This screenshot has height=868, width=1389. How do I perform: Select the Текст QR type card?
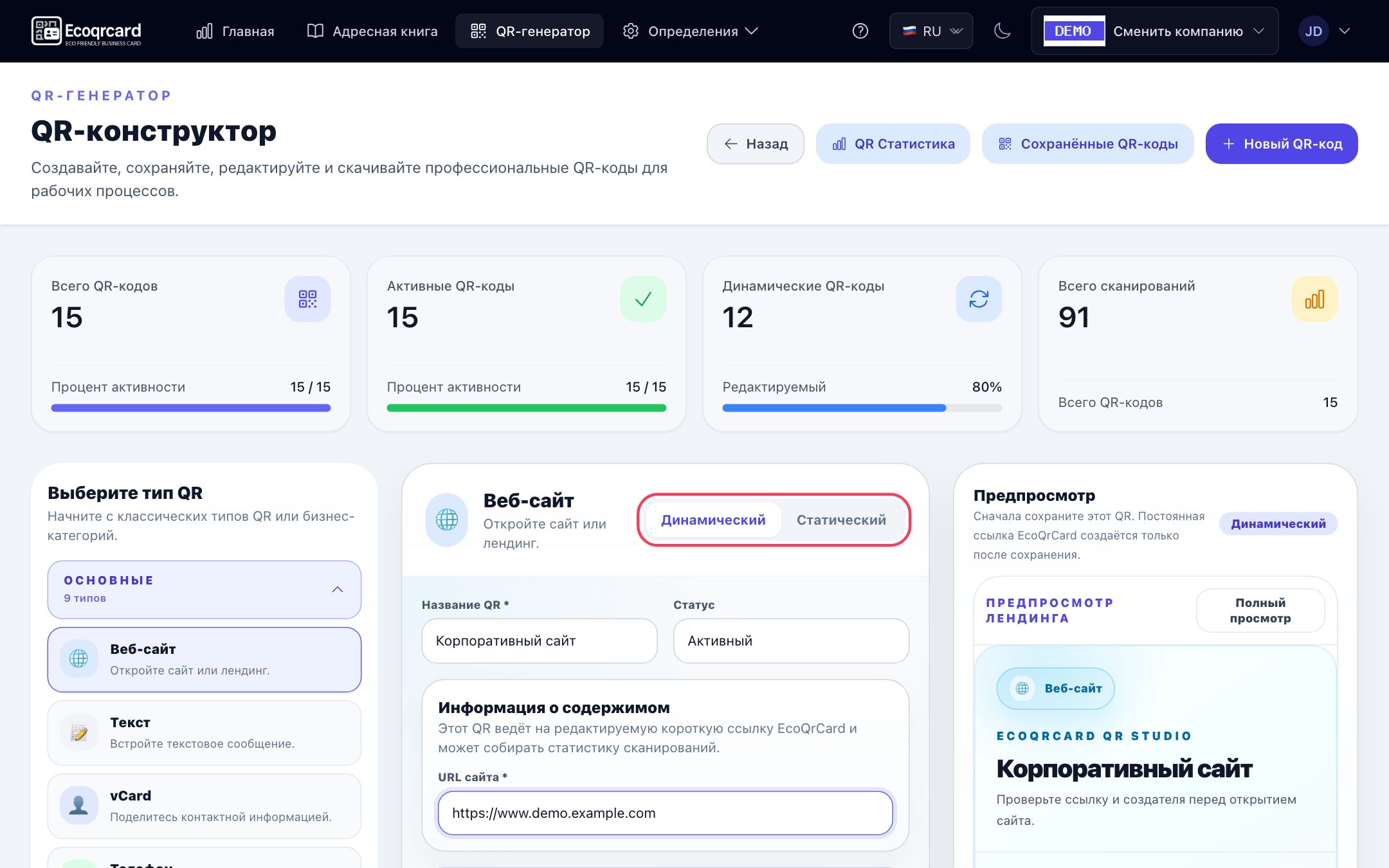[204, 733]
